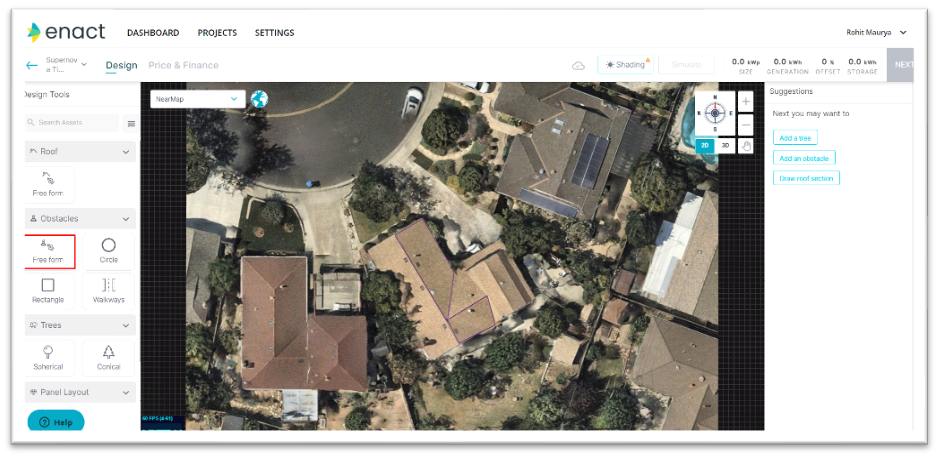Click the Add a tree suggestion
The height and width of the screenshot is (458, 940).
point(795,138)
